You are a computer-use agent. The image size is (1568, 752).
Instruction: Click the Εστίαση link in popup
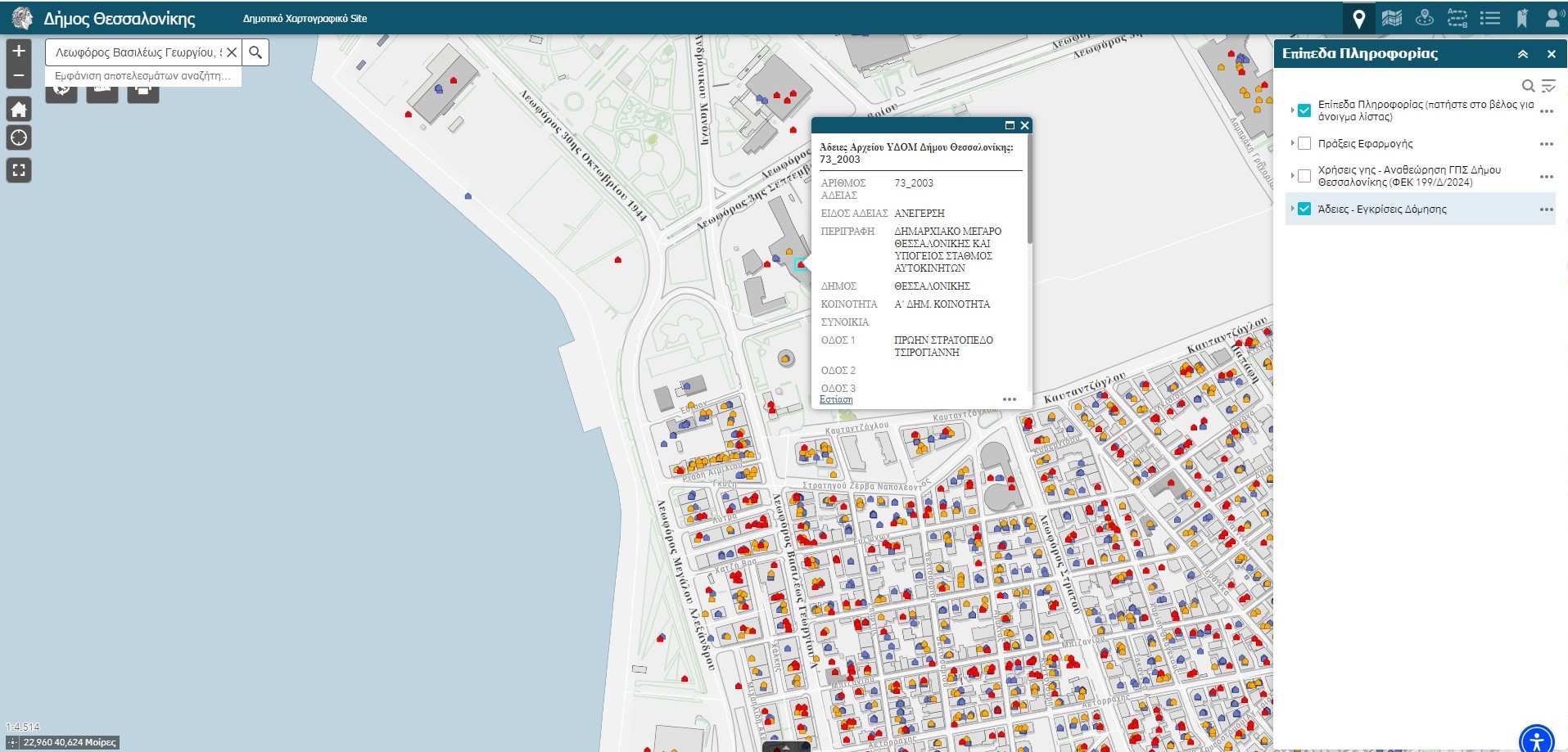point(836,399)
